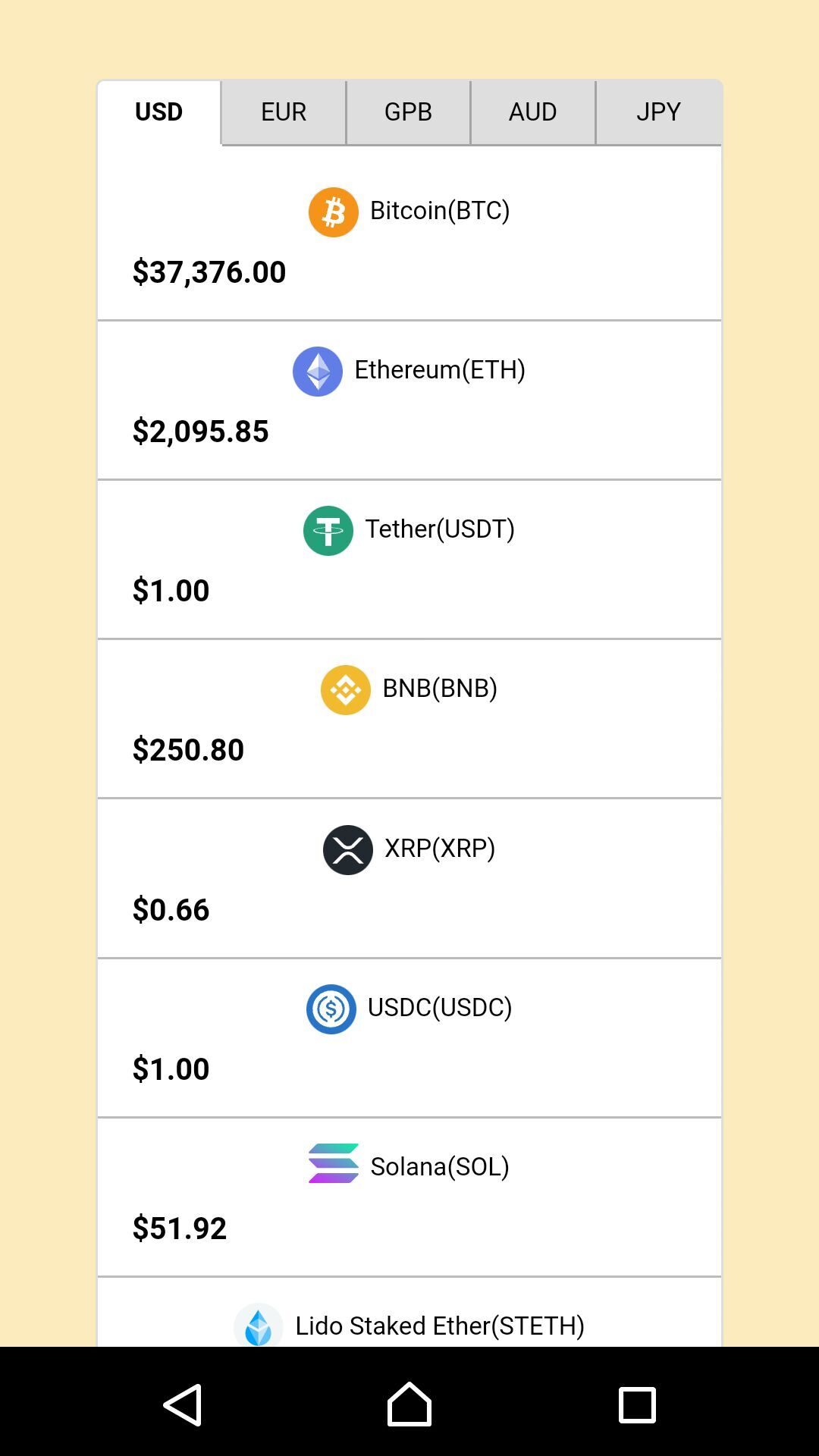
Task: Tap the Lido Staked Ether droplet icon
Action: click(259, 1327)
